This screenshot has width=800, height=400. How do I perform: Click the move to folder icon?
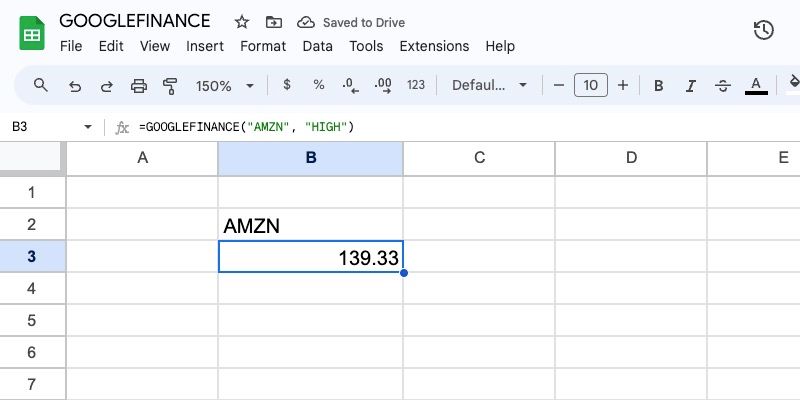[x=274, y=21]
